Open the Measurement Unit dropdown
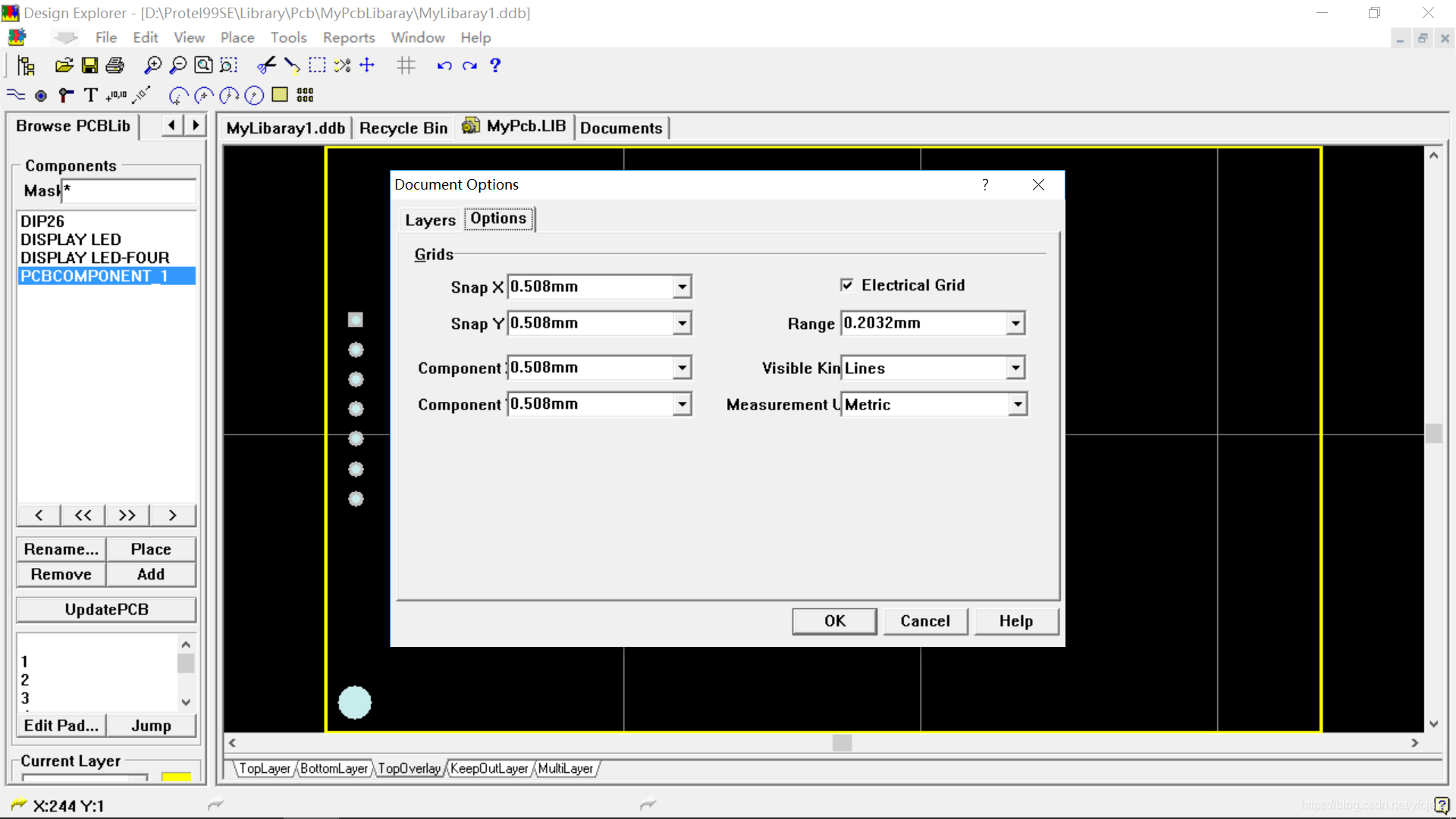This screenshot has height=819, width=1456. click(1018, 405)
